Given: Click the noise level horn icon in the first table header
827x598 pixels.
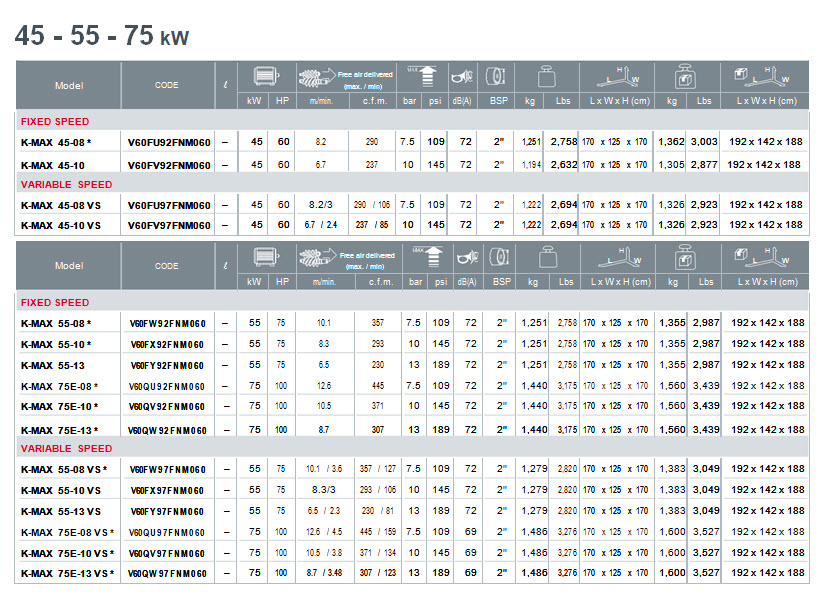Looking at the screenshot, I should [x=462, y=77].
